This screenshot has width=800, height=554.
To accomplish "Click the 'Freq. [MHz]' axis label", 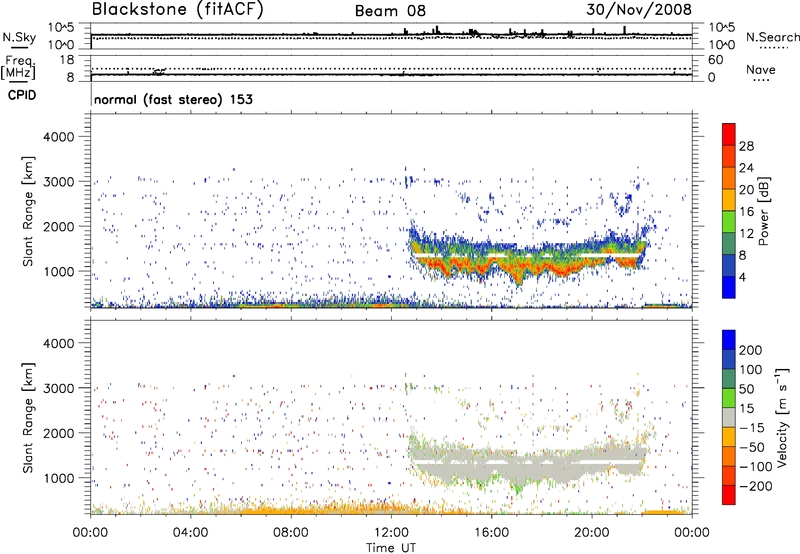I will click(x=18, y=67).
